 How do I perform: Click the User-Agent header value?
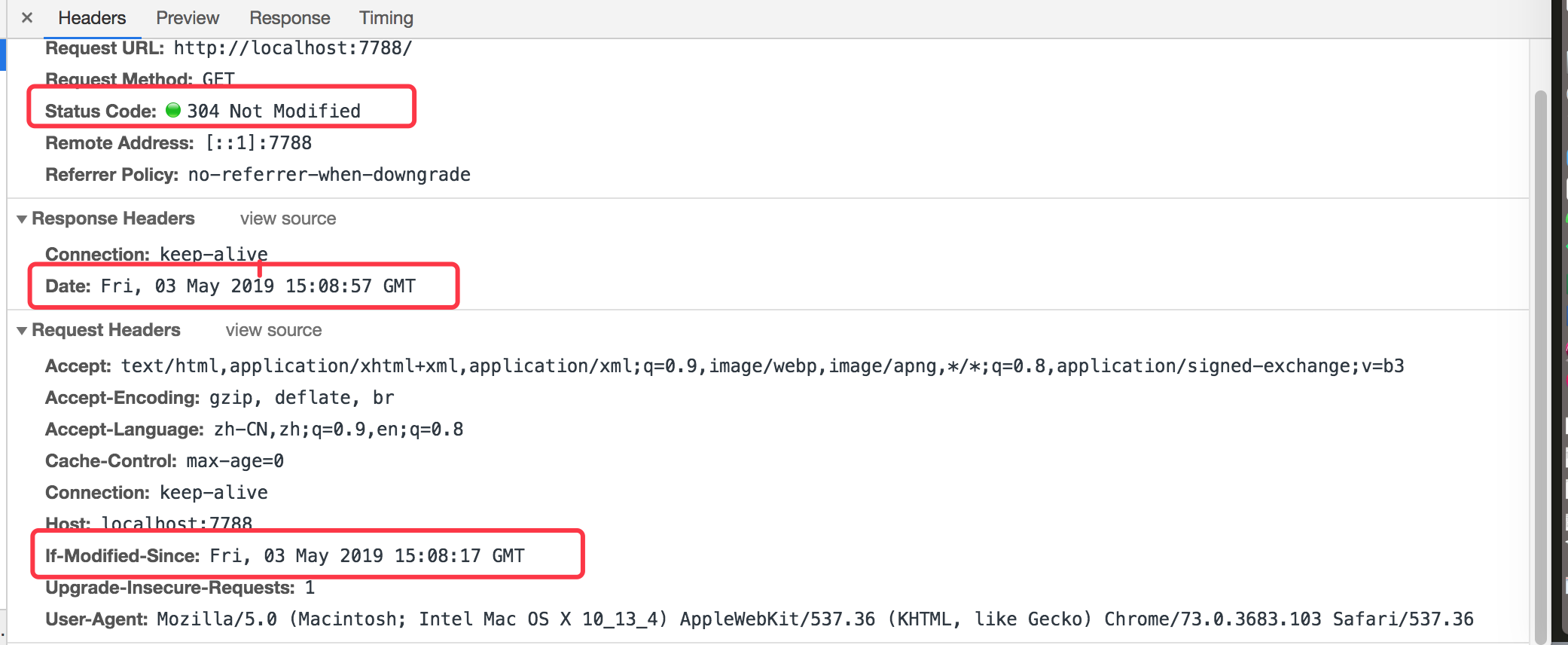click(814, 619)
